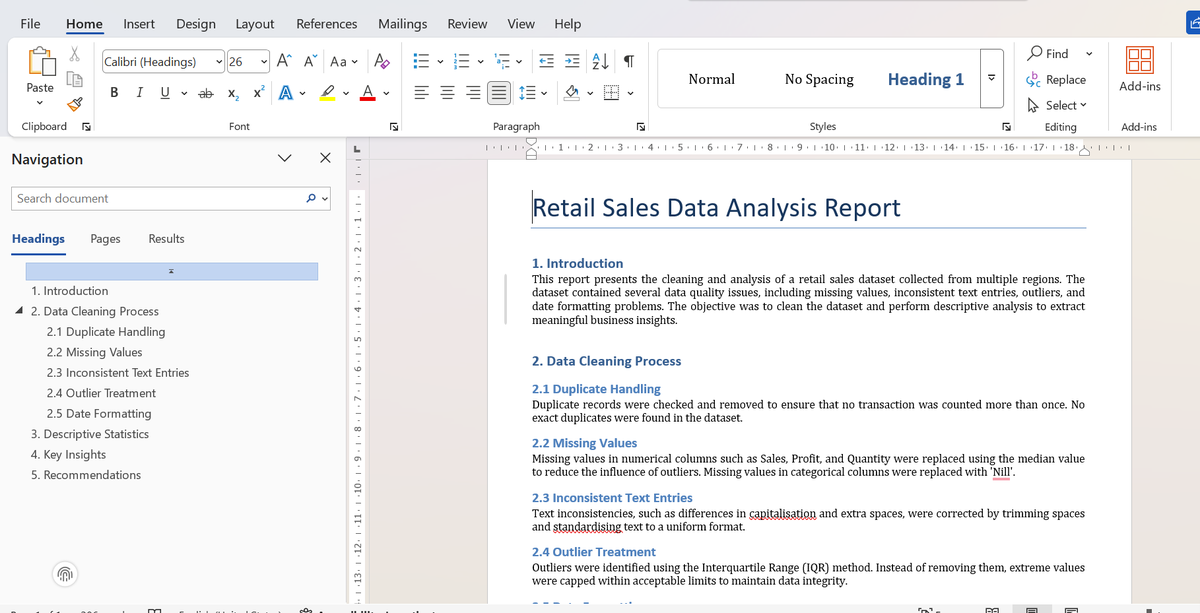The image size is (1200, 613).
Task: Toggle bold formatting
Action: coord(115,92)
